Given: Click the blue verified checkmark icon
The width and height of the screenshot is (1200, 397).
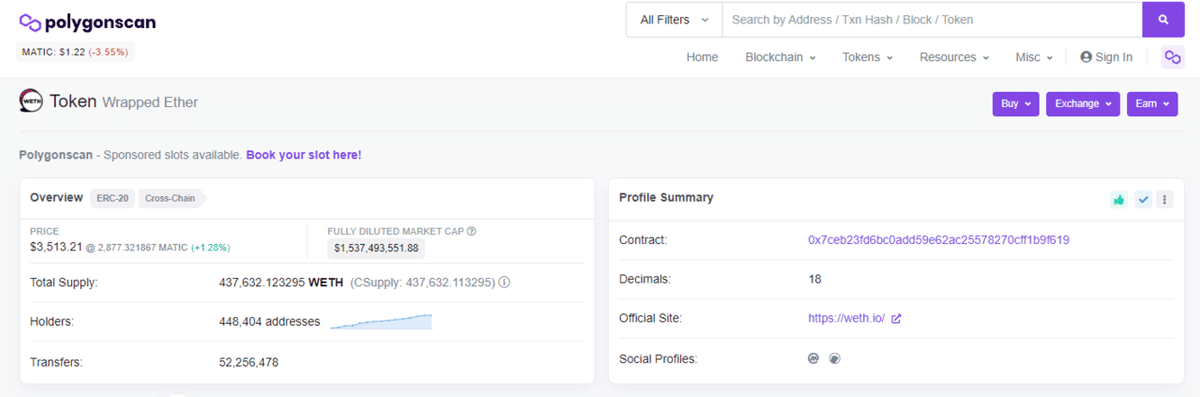Looking at the screenshot, I should [x=1144, y=199].
